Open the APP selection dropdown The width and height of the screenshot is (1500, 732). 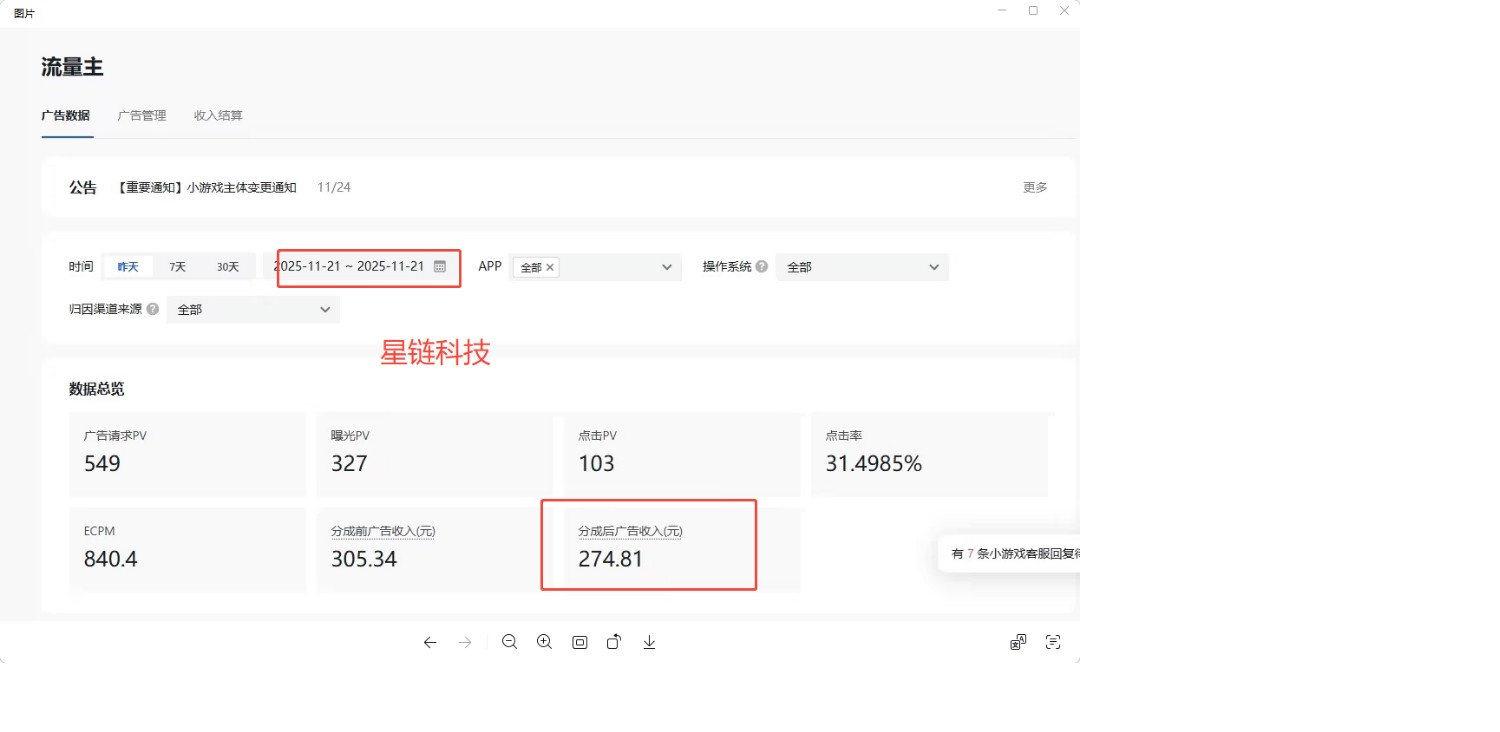(x=667, y=267)
